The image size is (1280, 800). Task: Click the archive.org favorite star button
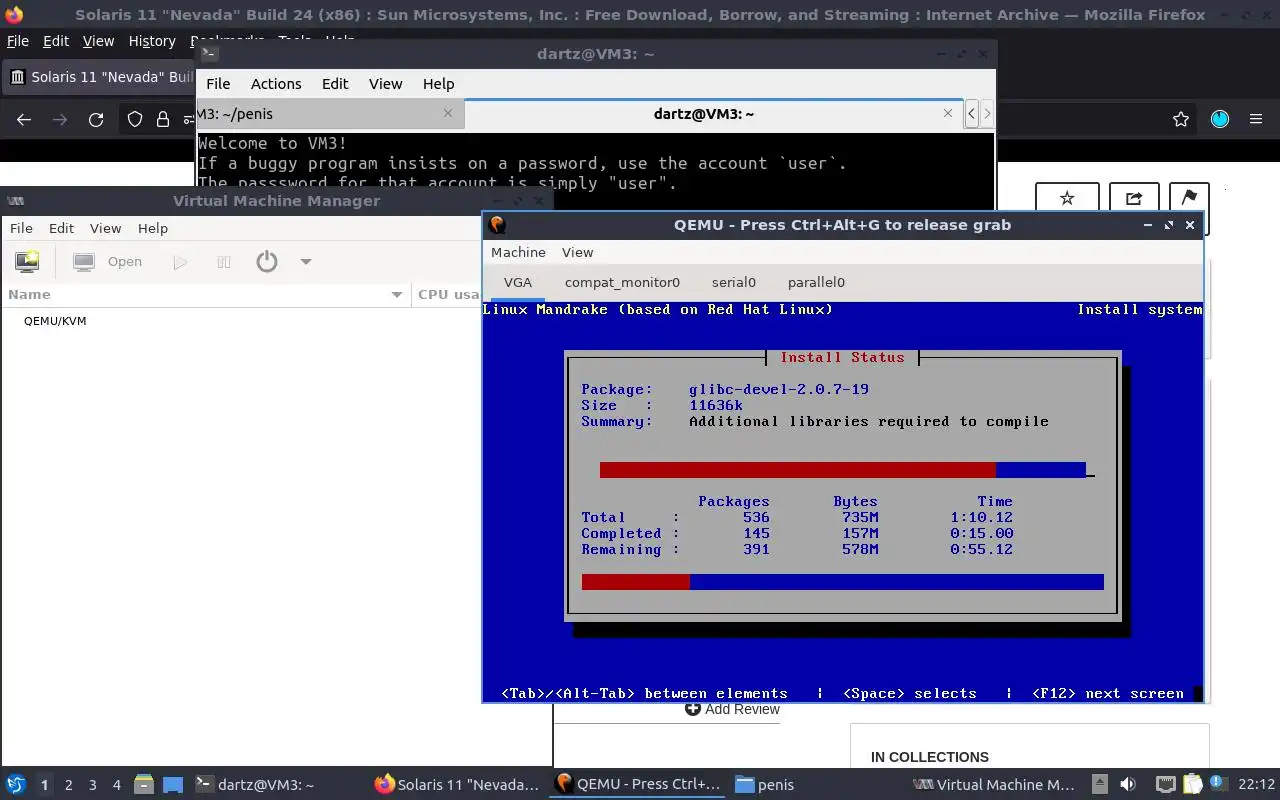(x=1067, y=198)
